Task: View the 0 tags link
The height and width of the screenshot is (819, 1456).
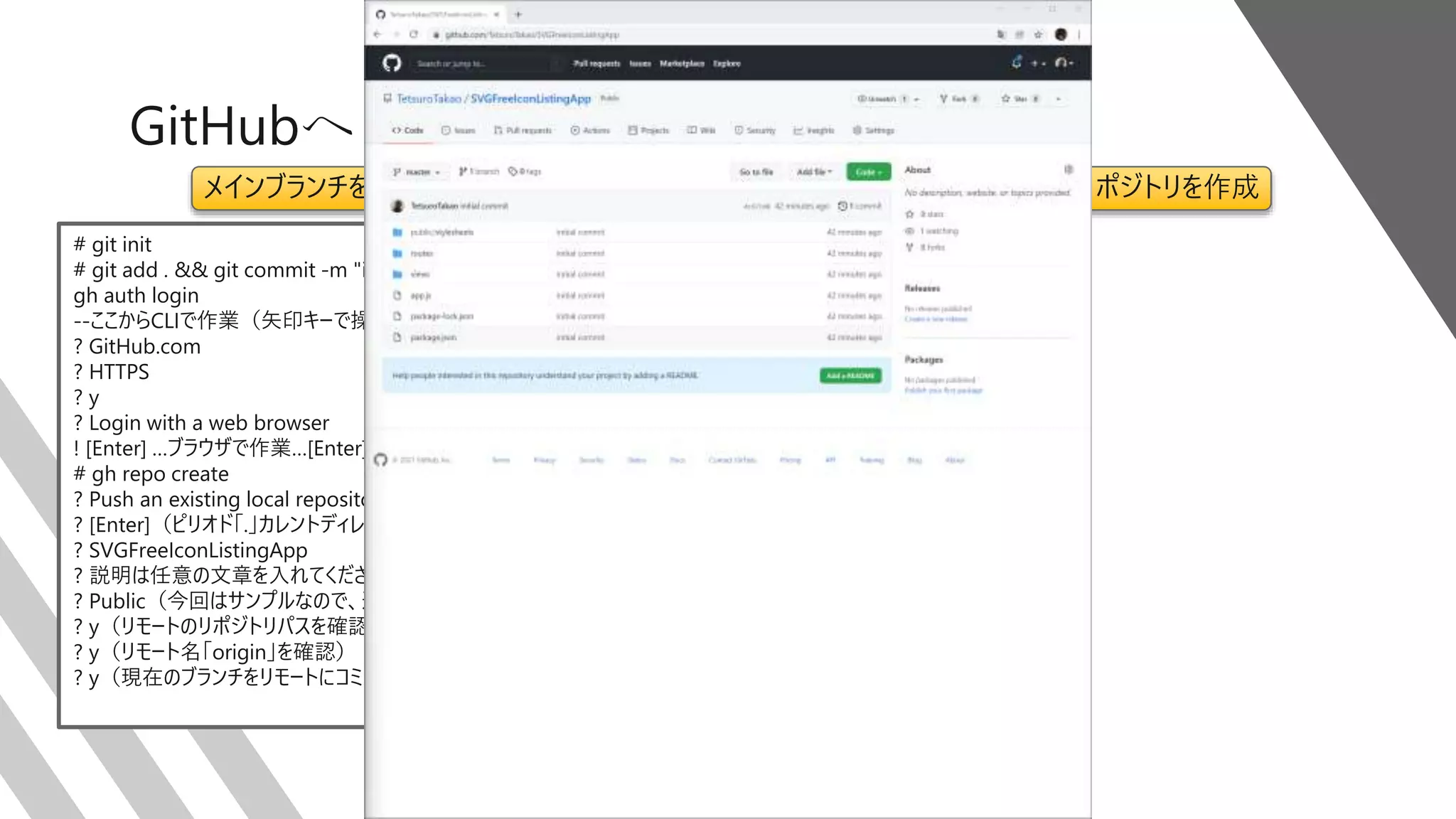Action: pos(525,171)
